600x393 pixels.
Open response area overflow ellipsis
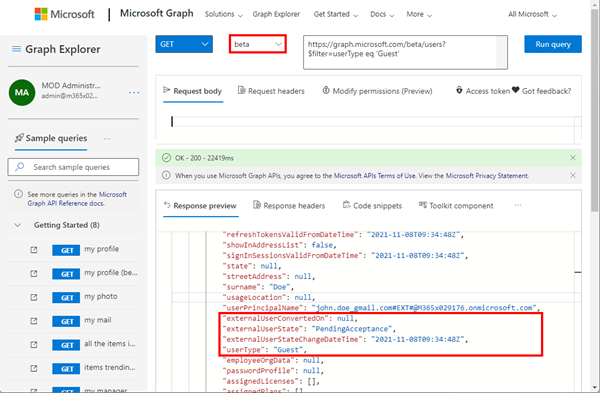click(518, 205)
